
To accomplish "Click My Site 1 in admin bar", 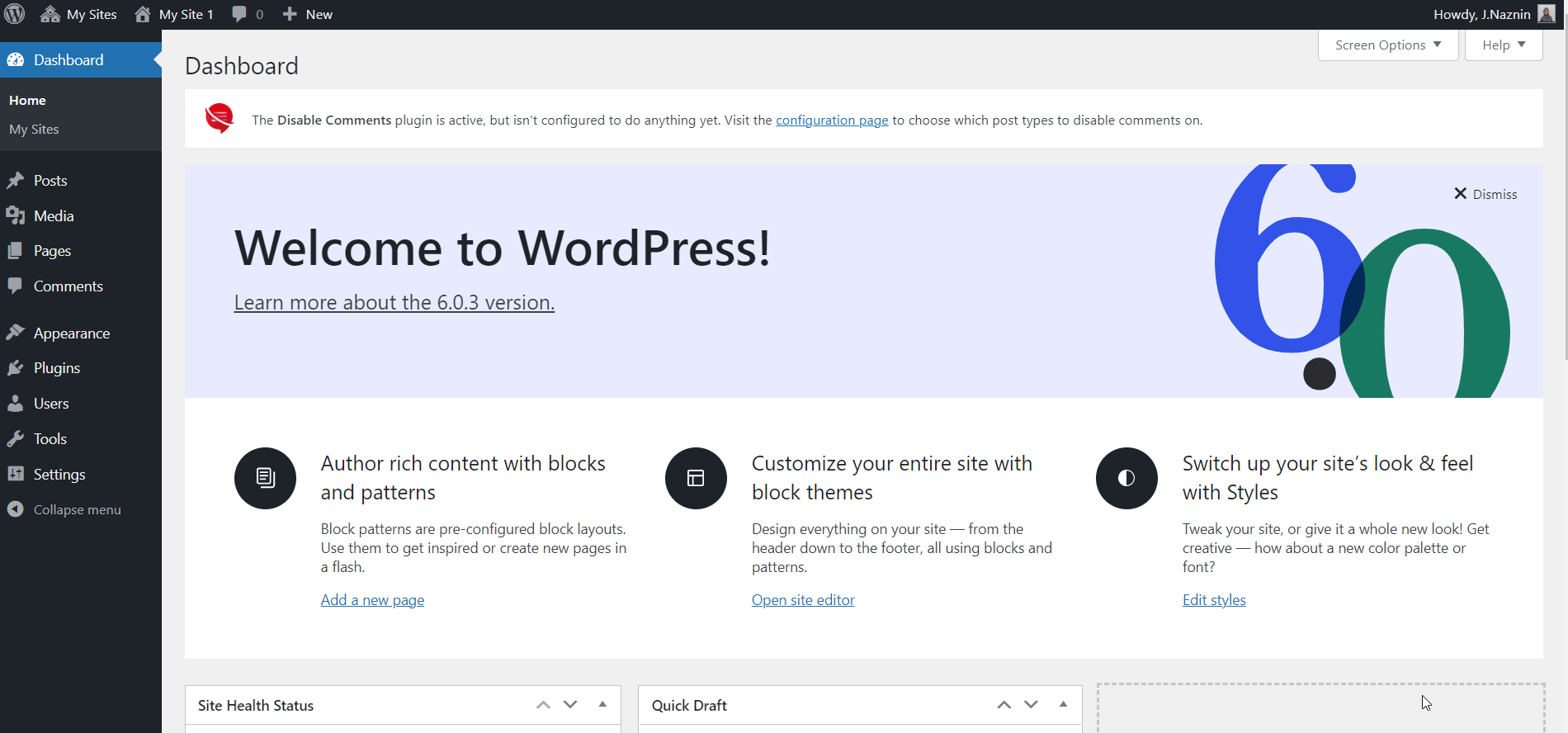I will click(x=186, y=14).
